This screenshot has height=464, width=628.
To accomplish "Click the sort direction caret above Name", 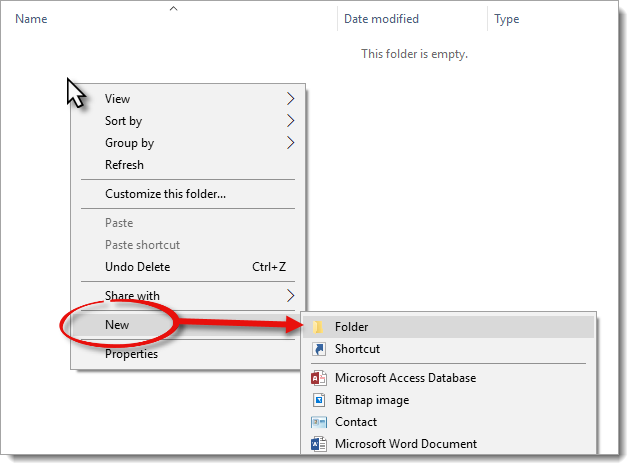I will coord(173,8).
